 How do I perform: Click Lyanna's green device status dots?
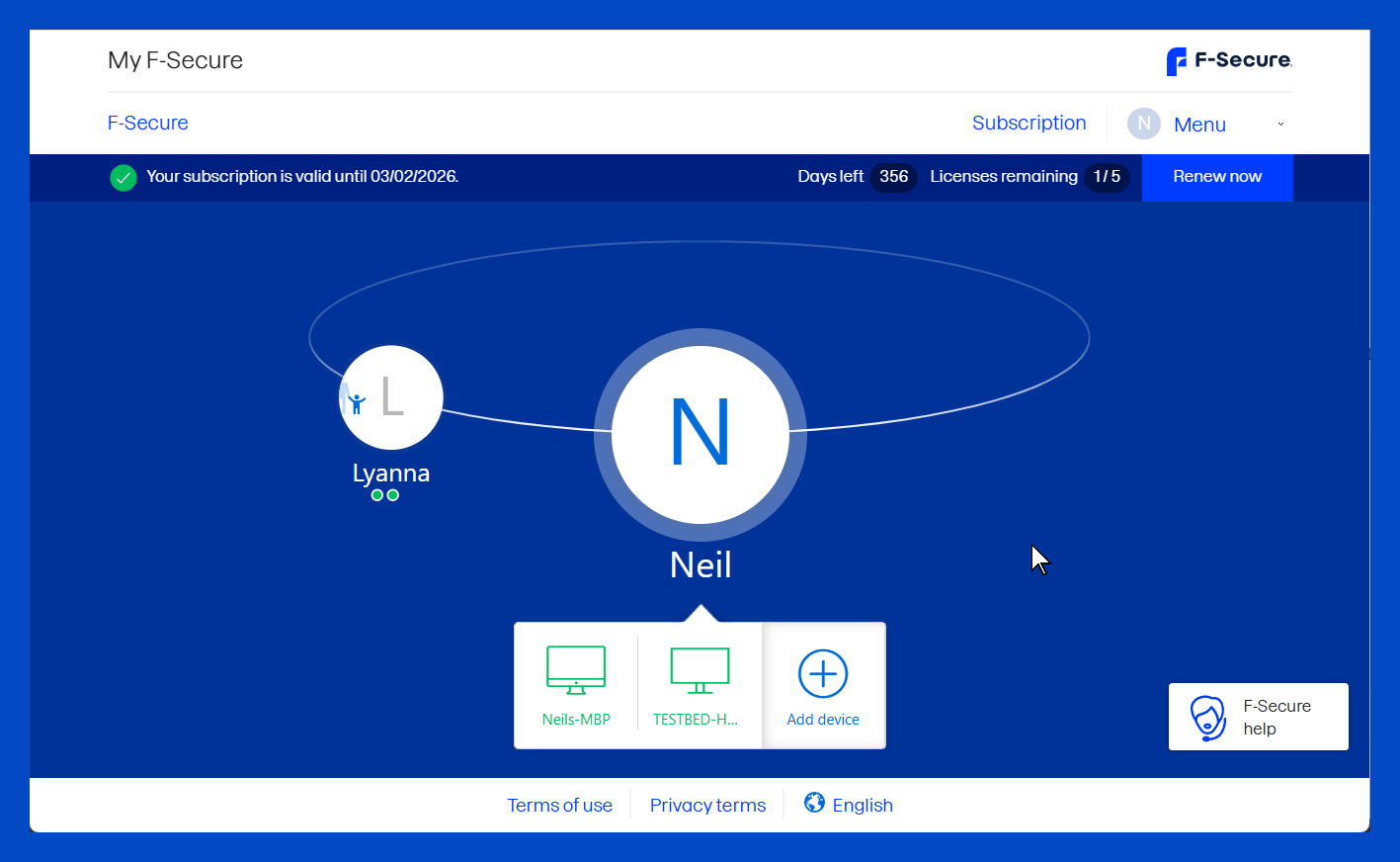[385, 495]
